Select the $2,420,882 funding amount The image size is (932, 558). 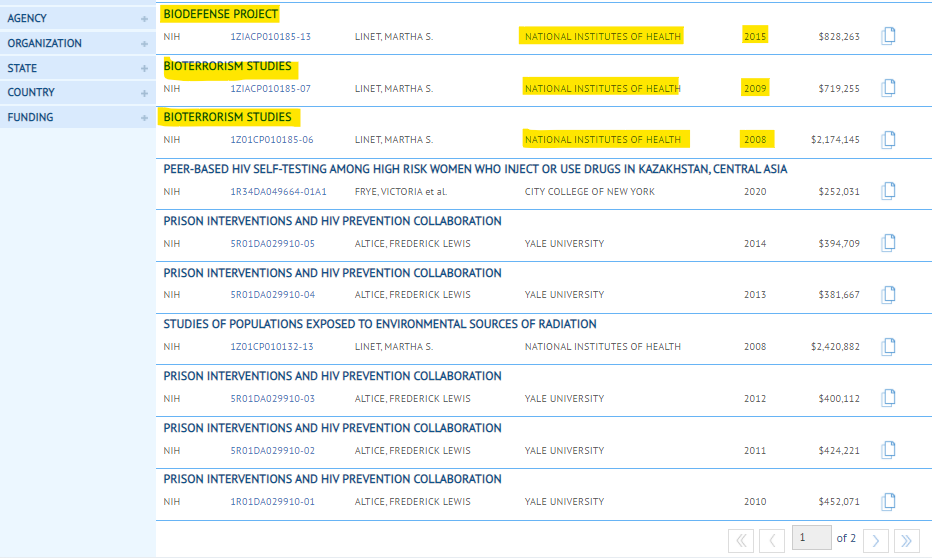pos(835,346)
